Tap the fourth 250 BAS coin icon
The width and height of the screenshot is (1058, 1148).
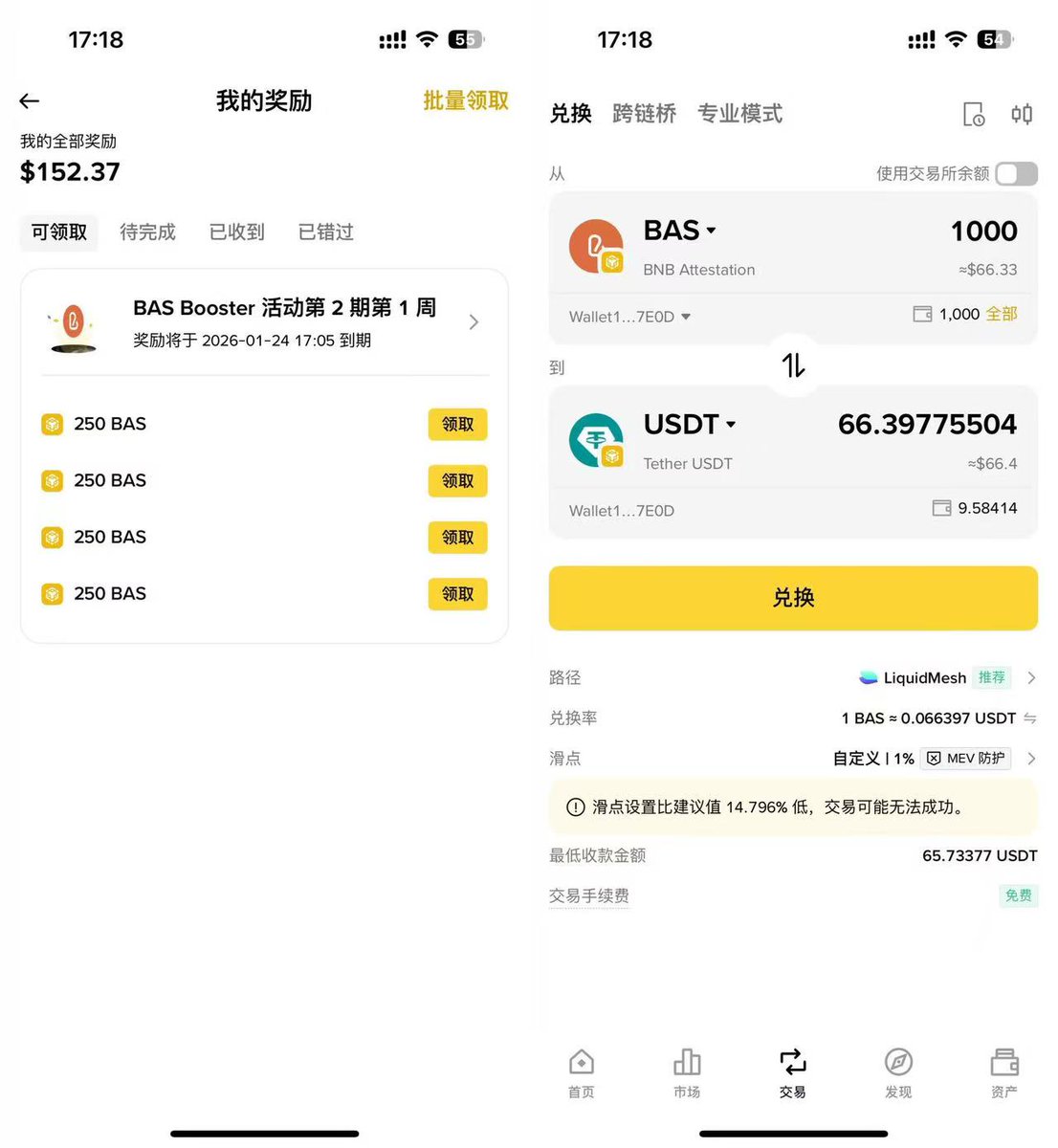click(53, 594)
